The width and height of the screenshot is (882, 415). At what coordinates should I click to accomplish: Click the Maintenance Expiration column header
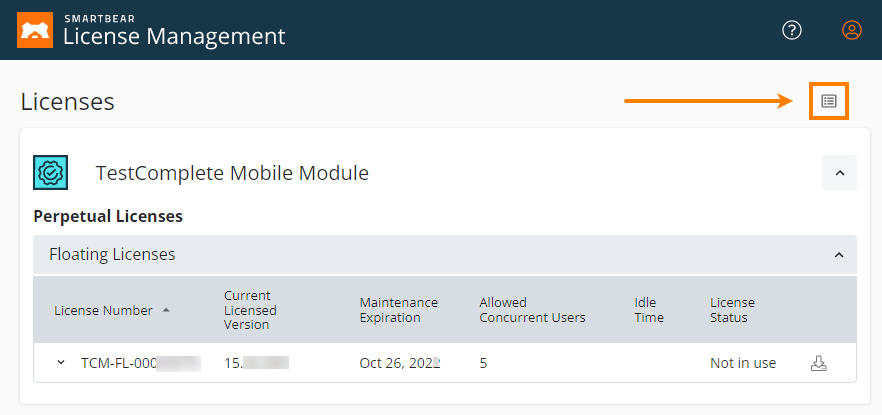[x=398, y=310]
